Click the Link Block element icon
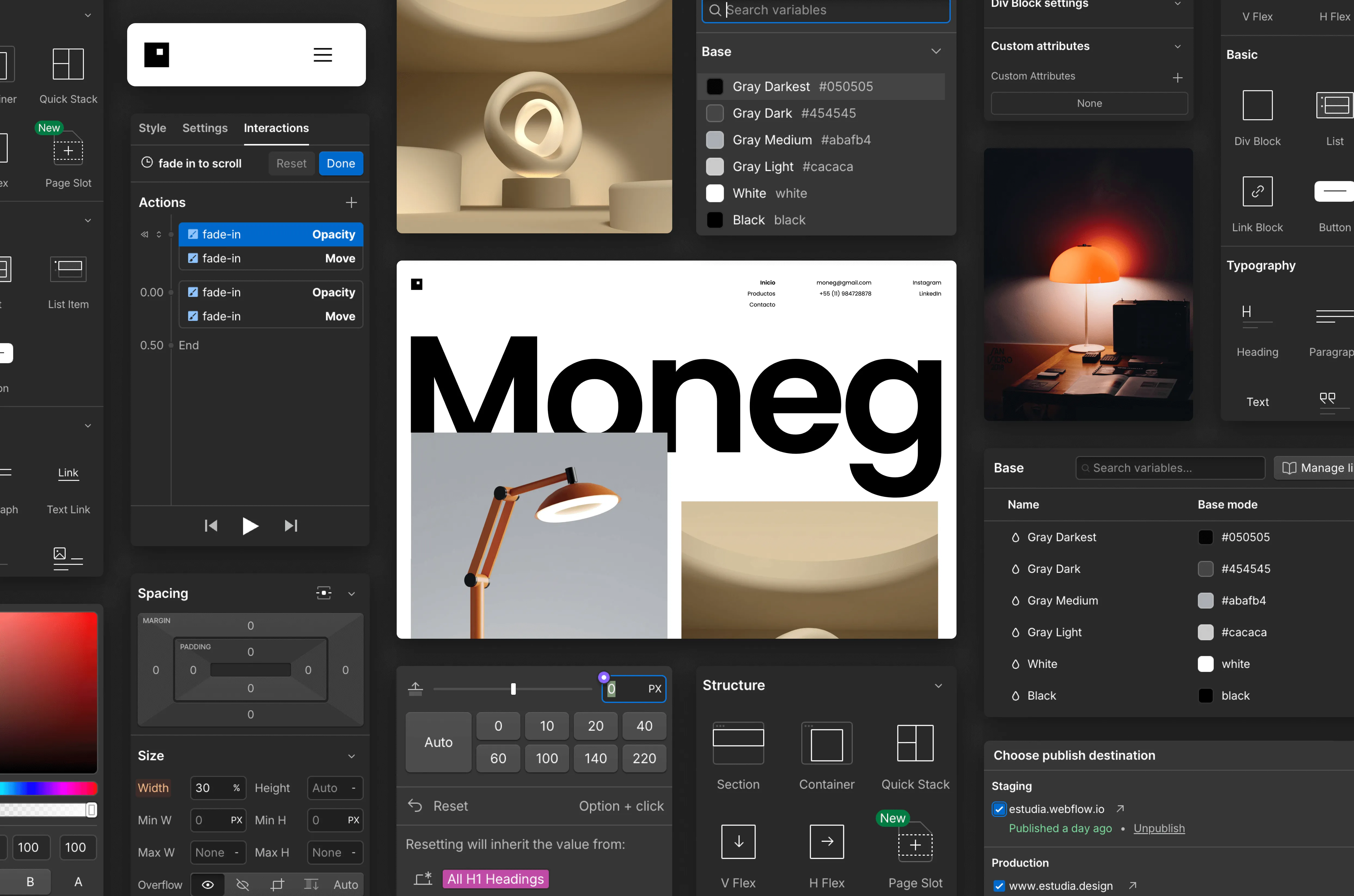Screen dimensions: 1354x896 click(1257, 191)
